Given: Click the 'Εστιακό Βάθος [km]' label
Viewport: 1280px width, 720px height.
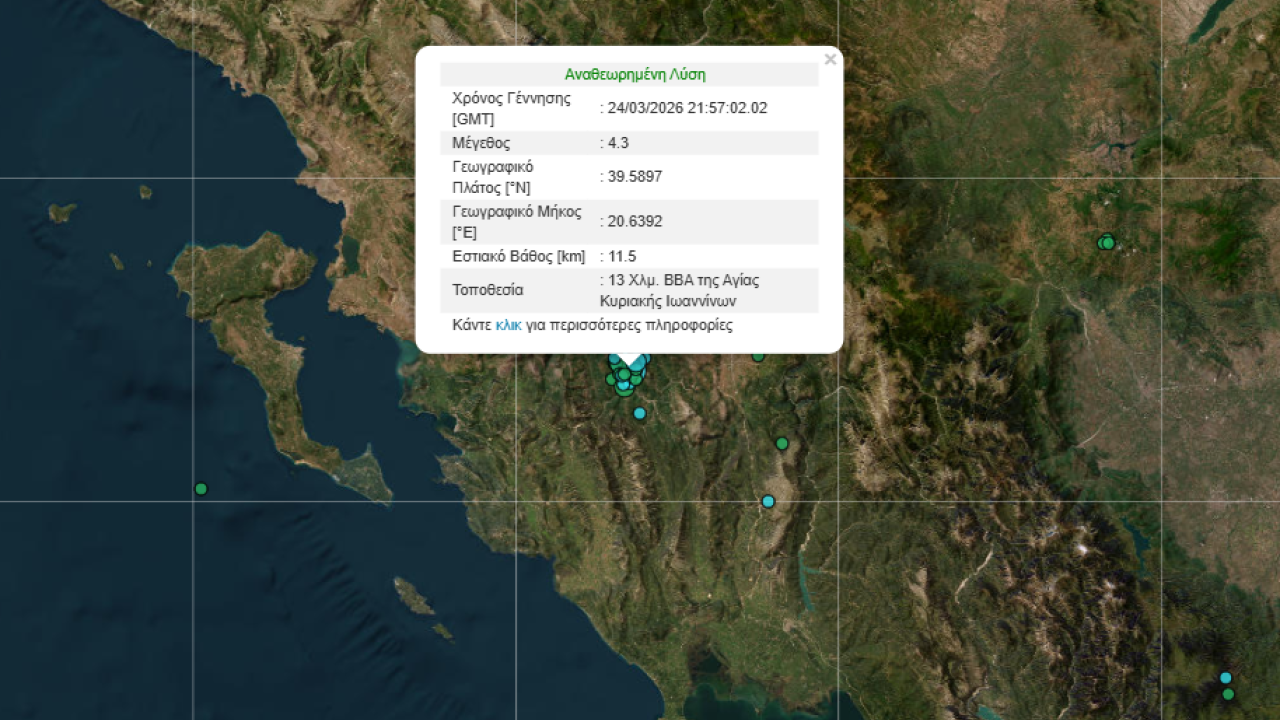Looking at the screenshot, I should pos(518,256).
